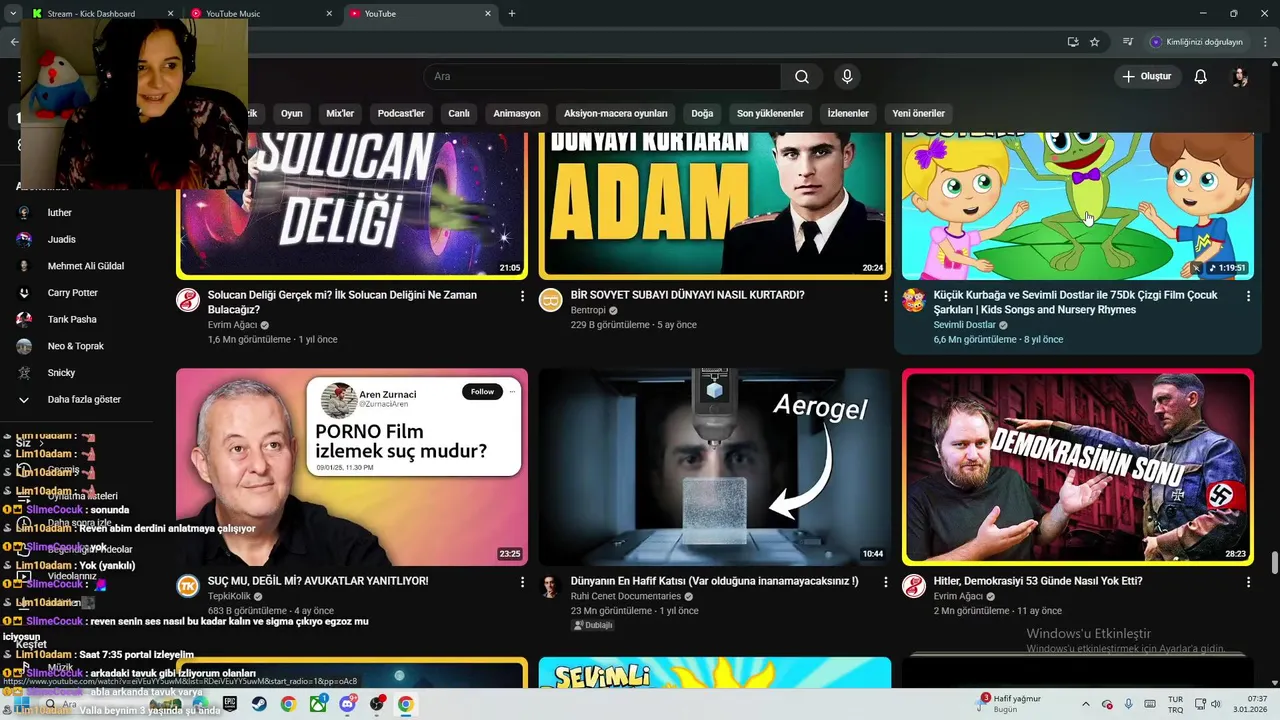Select the İzlenenler filter chip

click(848, 113)
